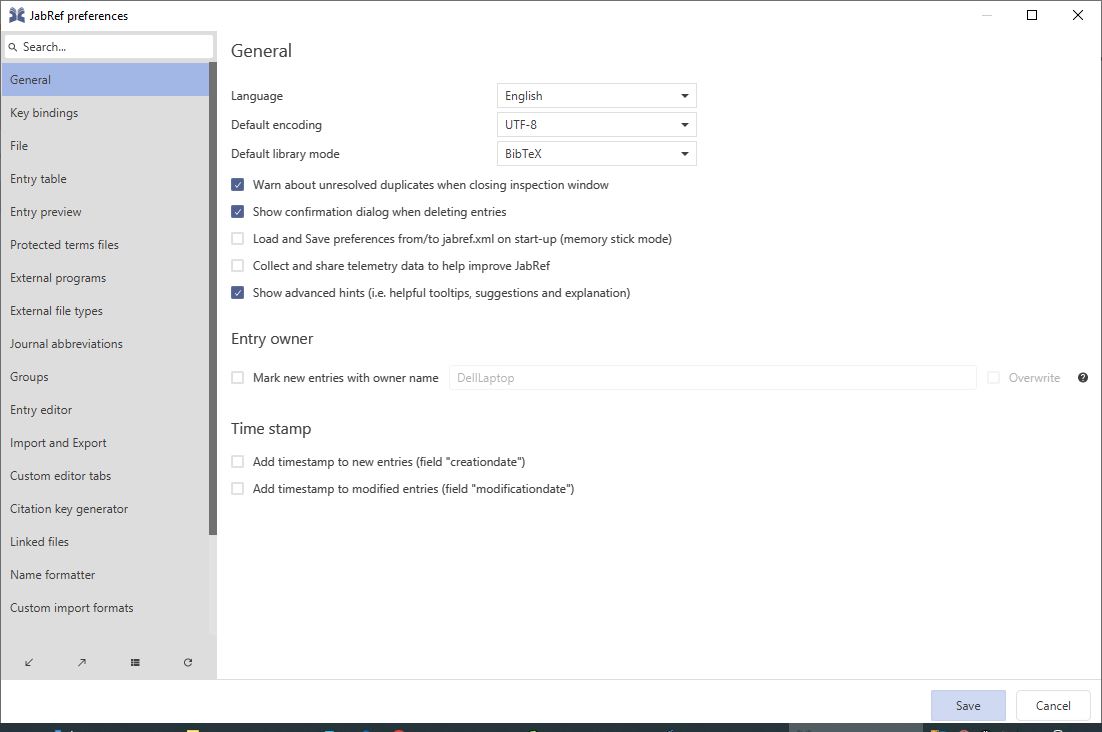Maximize the JabRef preferences window
Image resolution: width=1102 pixels, height=732 pixels.
pyautogui.click(x=1032, y=15)
